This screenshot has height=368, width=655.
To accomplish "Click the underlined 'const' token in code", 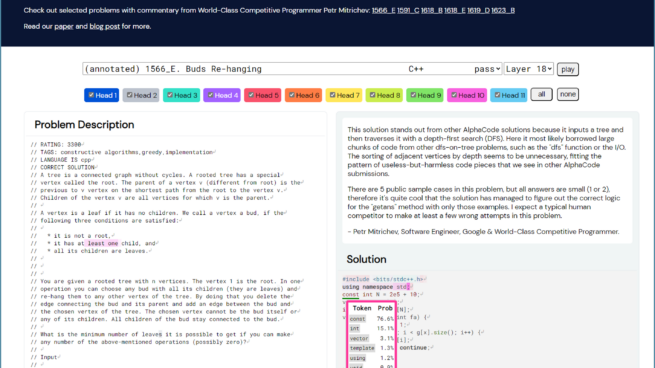I will [x=350, y=294].
